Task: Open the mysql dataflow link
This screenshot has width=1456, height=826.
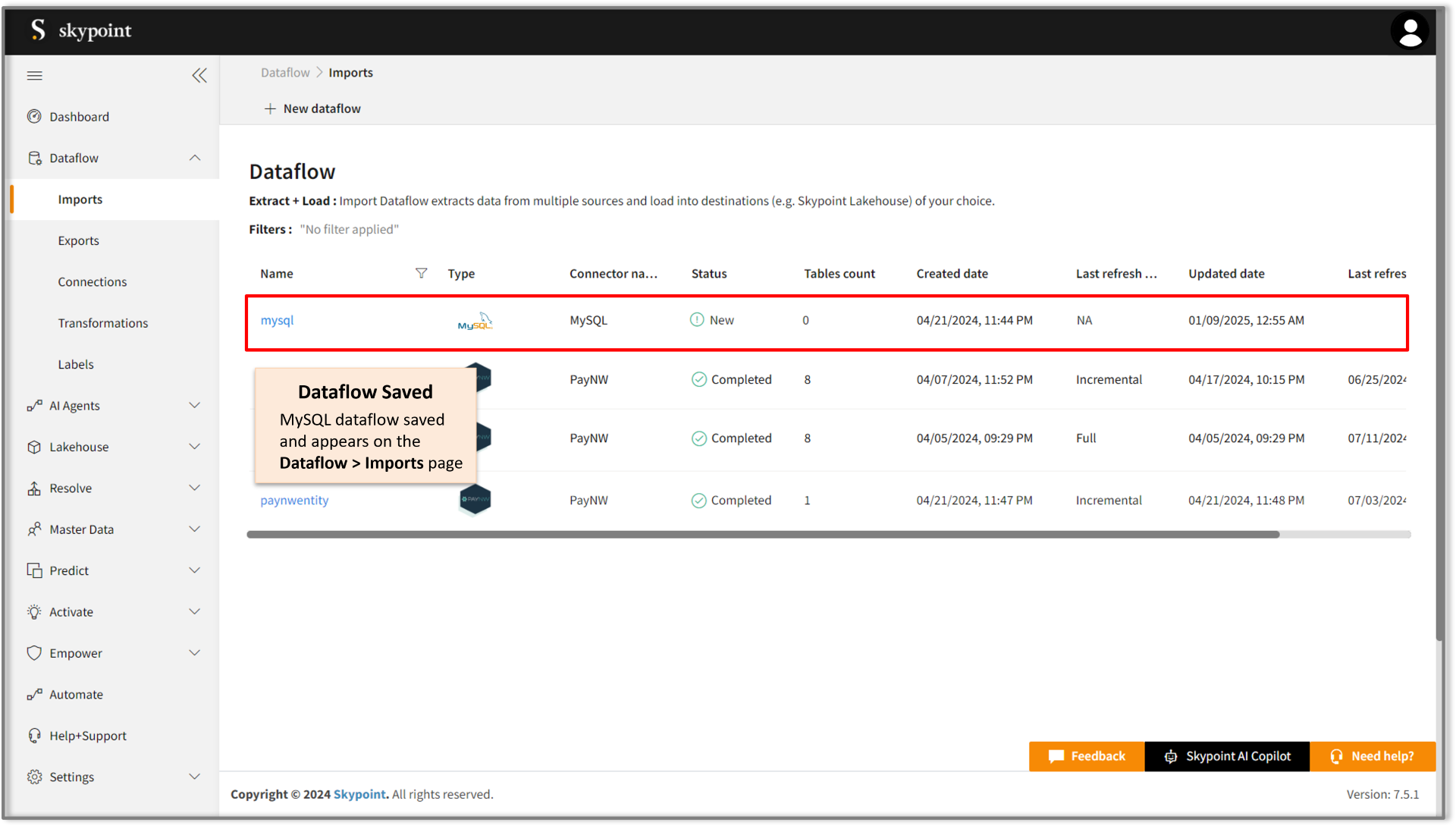Action: coord(277,320)
